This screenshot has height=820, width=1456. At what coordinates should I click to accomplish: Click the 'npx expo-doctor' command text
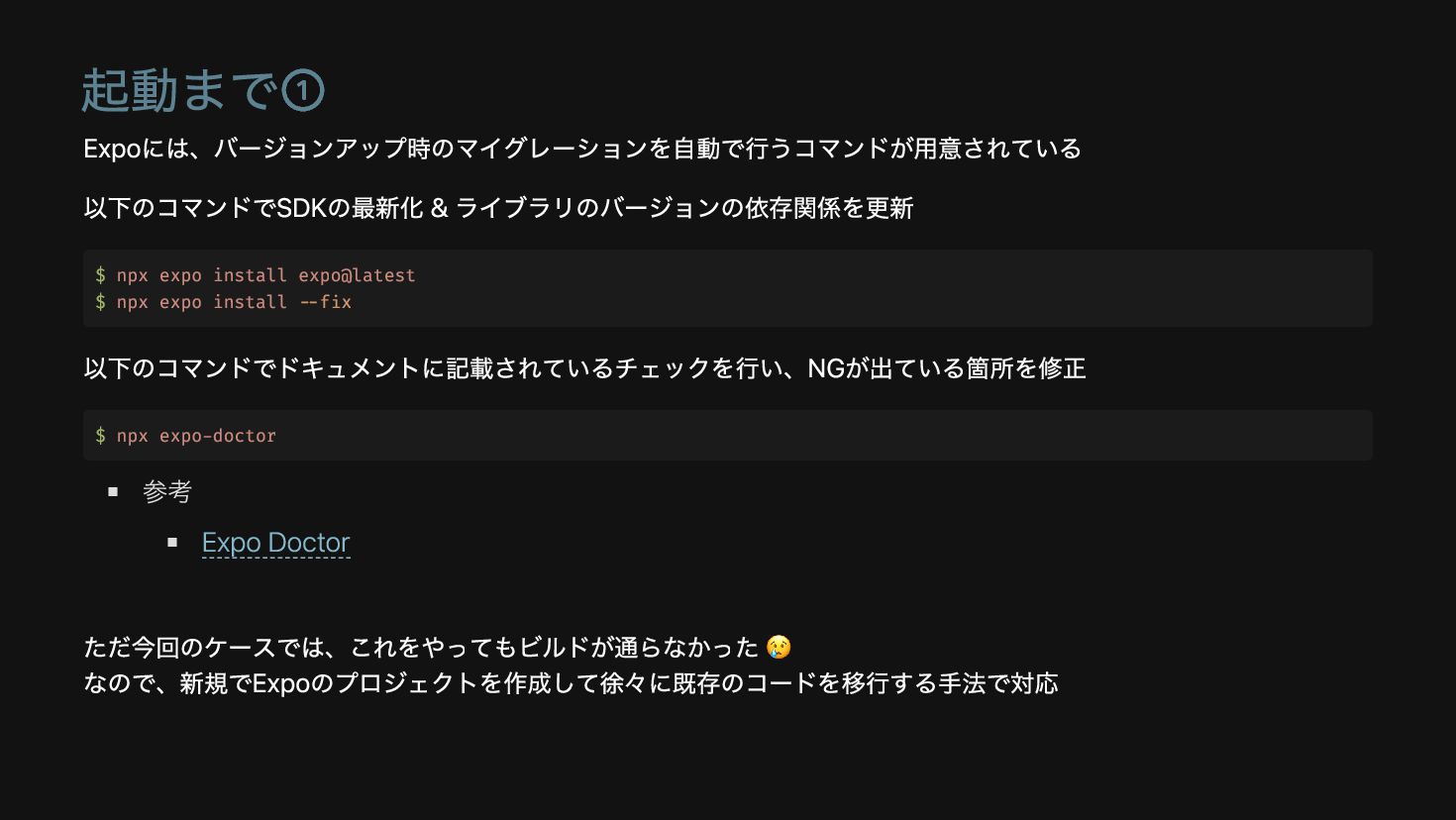tap(196, 436)
